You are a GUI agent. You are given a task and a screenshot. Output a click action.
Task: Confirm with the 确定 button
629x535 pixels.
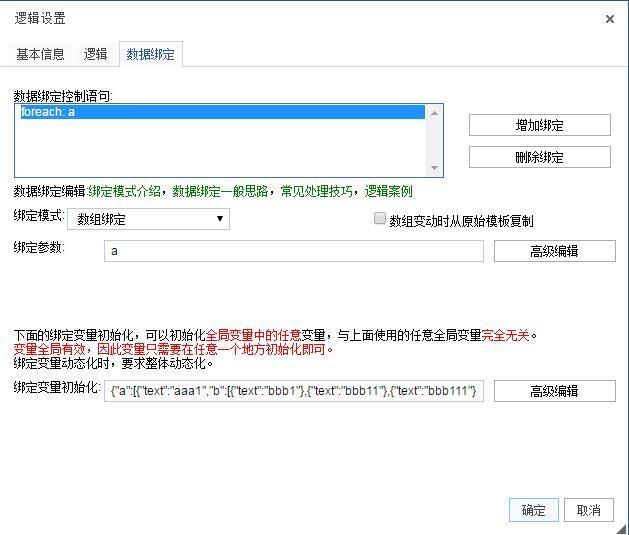pyautogui.click(x=533, y=510)
